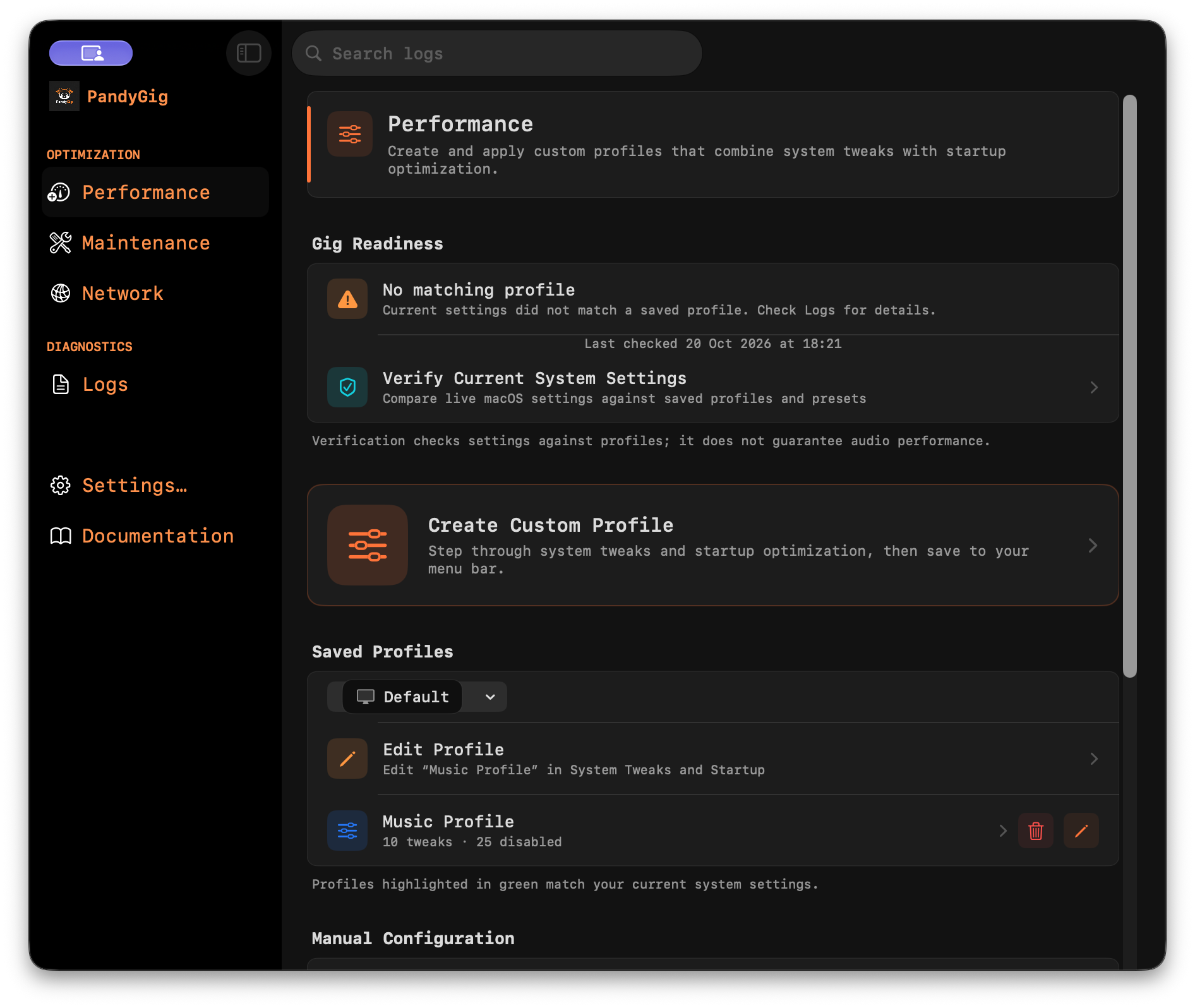Click the "10 tweaks · 25 disabled" text
This screenshot has height=1008, width=1195.
pyautogui.click(x=472, y=842)
